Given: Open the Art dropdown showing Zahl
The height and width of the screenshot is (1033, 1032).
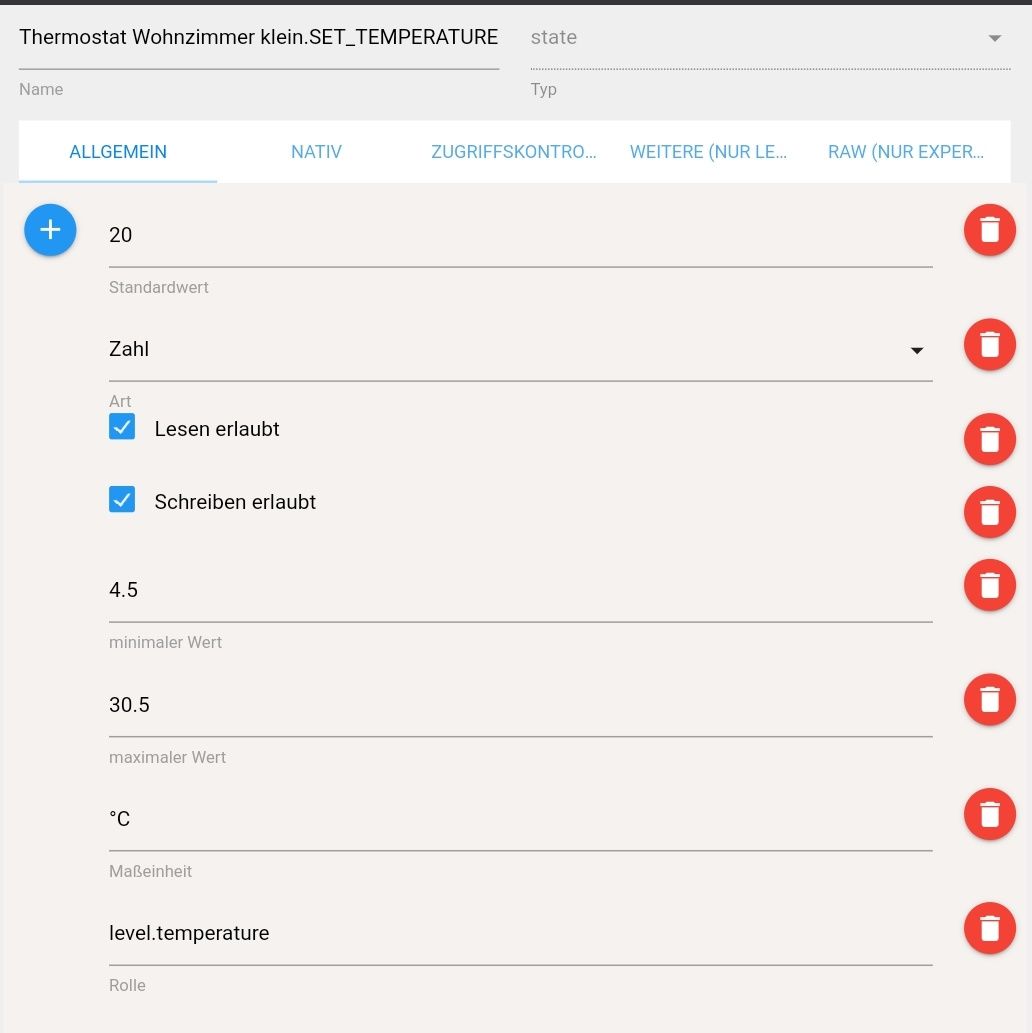Looking at the screenshot, I should pyautogui.click(x=521, y=349).
